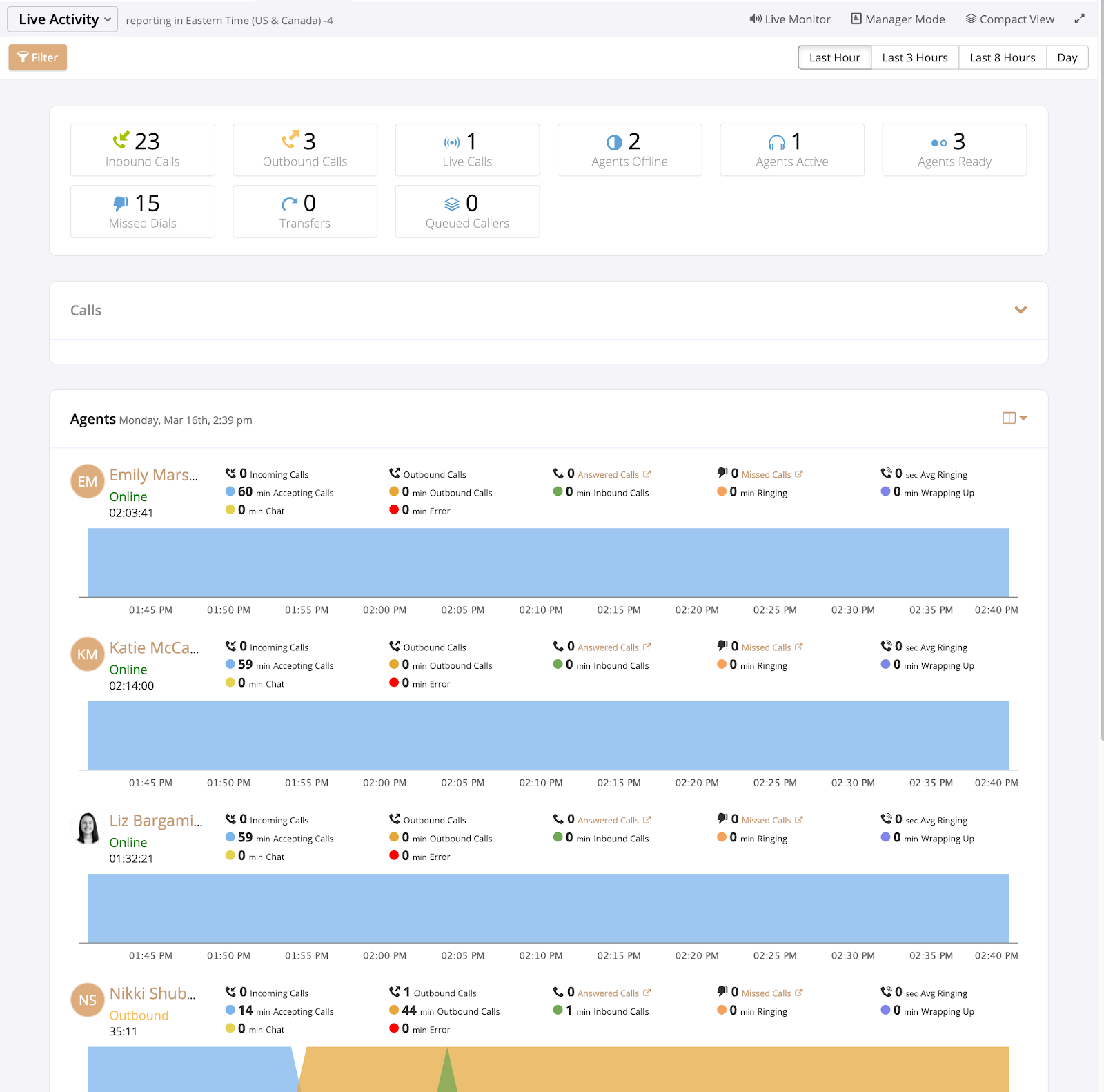
Task: Click Emily Mars Incoming Calls phone icon
Action: pos(230,473)
